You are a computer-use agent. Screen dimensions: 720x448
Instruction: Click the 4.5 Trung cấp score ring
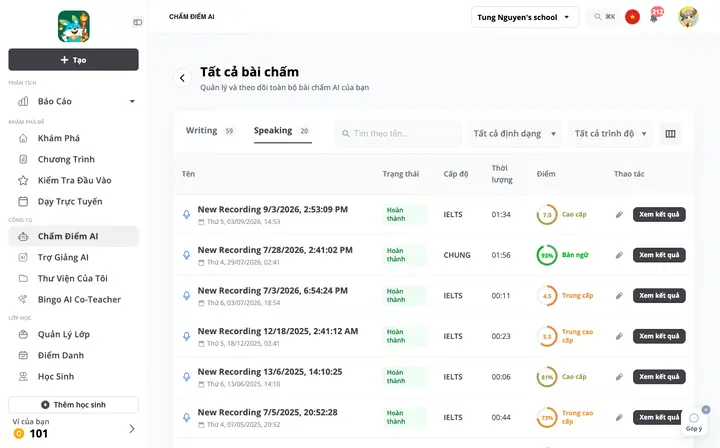(547, 296)
